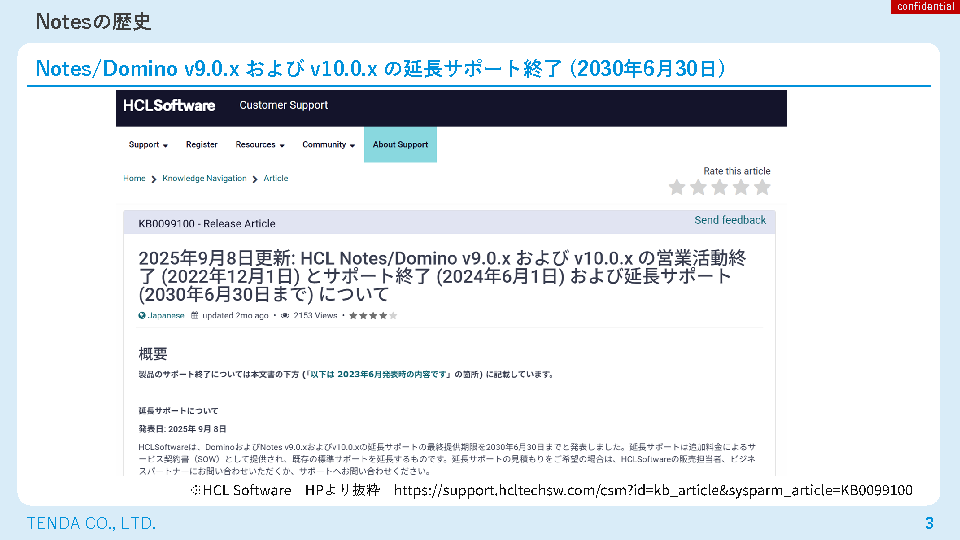The image size is (960, 540).
Task: Click the globe icon beside Japanese
Action: (142, 315)
